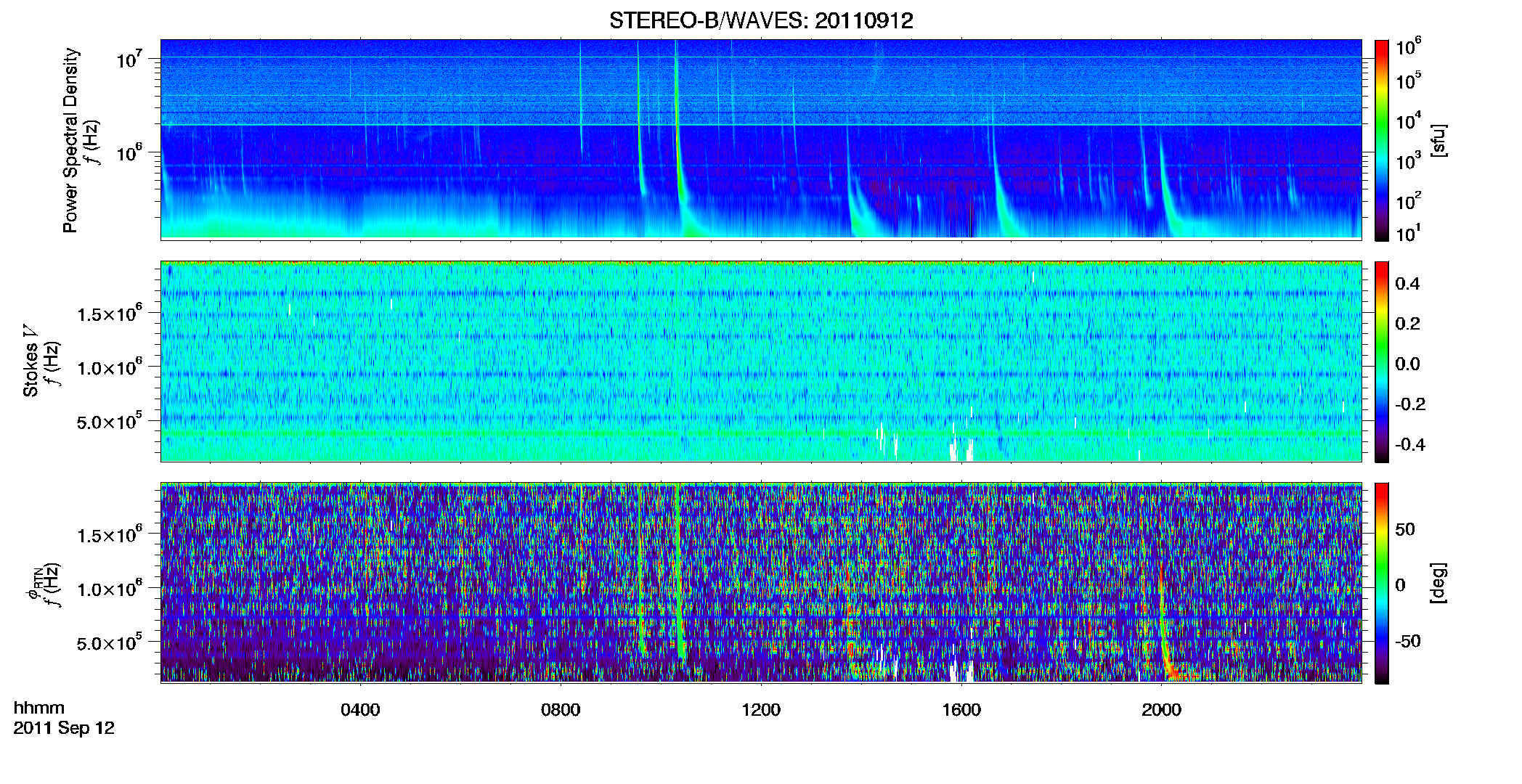Click the "0.0" label on the Stokes V color bar
The height and width of the screenshot is (784, 1522).
1407,364
